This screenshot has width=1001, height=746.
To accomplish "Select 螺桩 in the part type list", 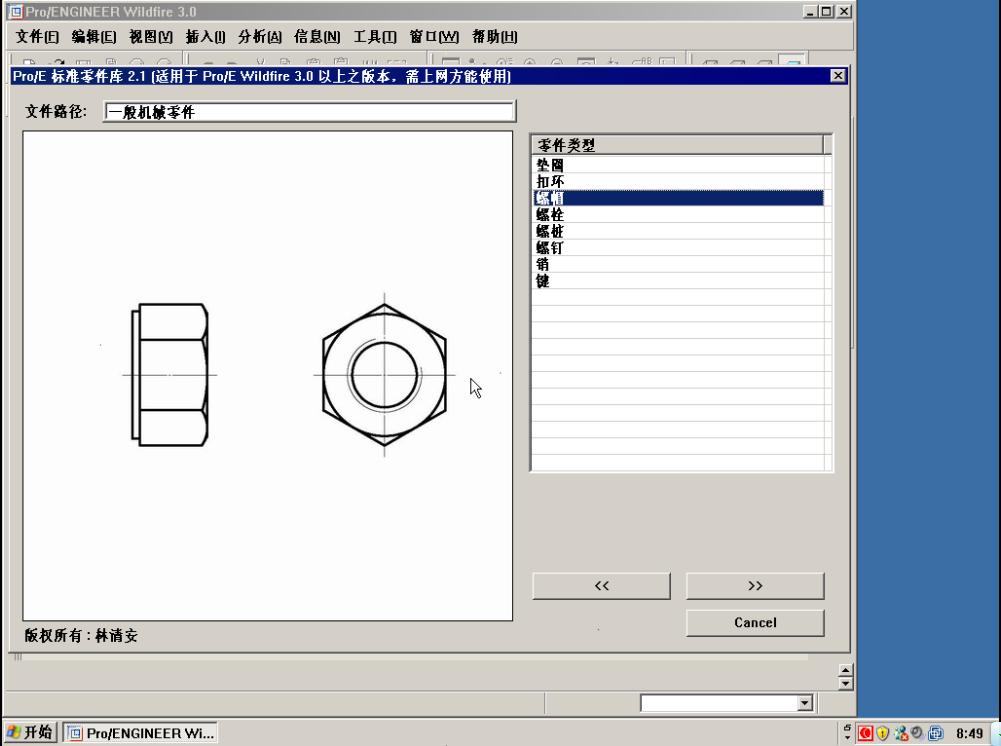I will [679, 231].
